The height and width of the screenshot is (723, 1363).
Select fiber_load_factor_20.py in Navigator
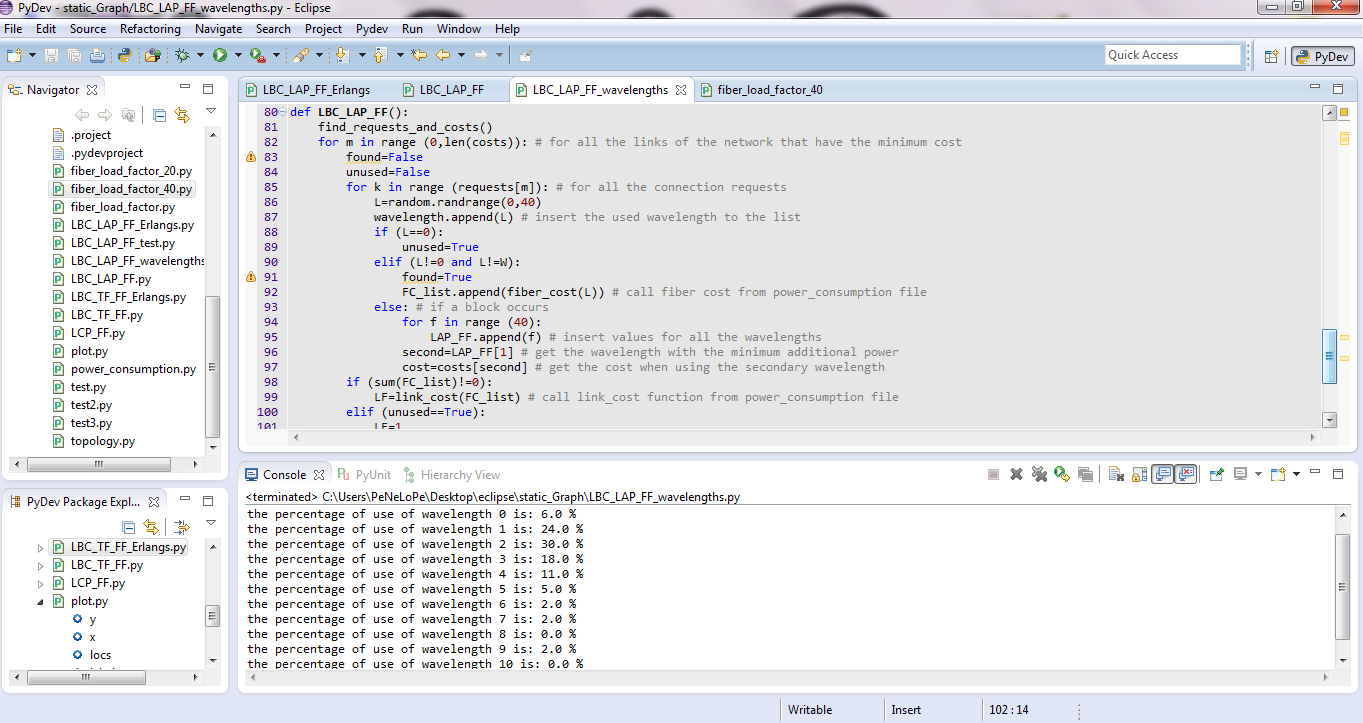pos(130,171)
